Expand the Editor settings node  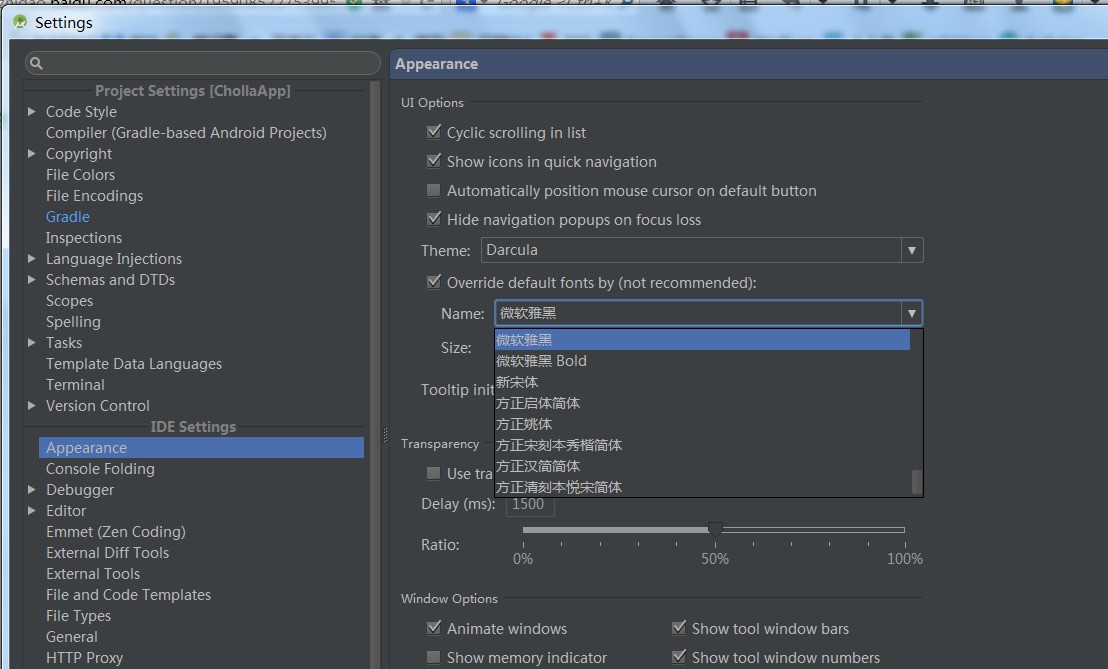31,510
